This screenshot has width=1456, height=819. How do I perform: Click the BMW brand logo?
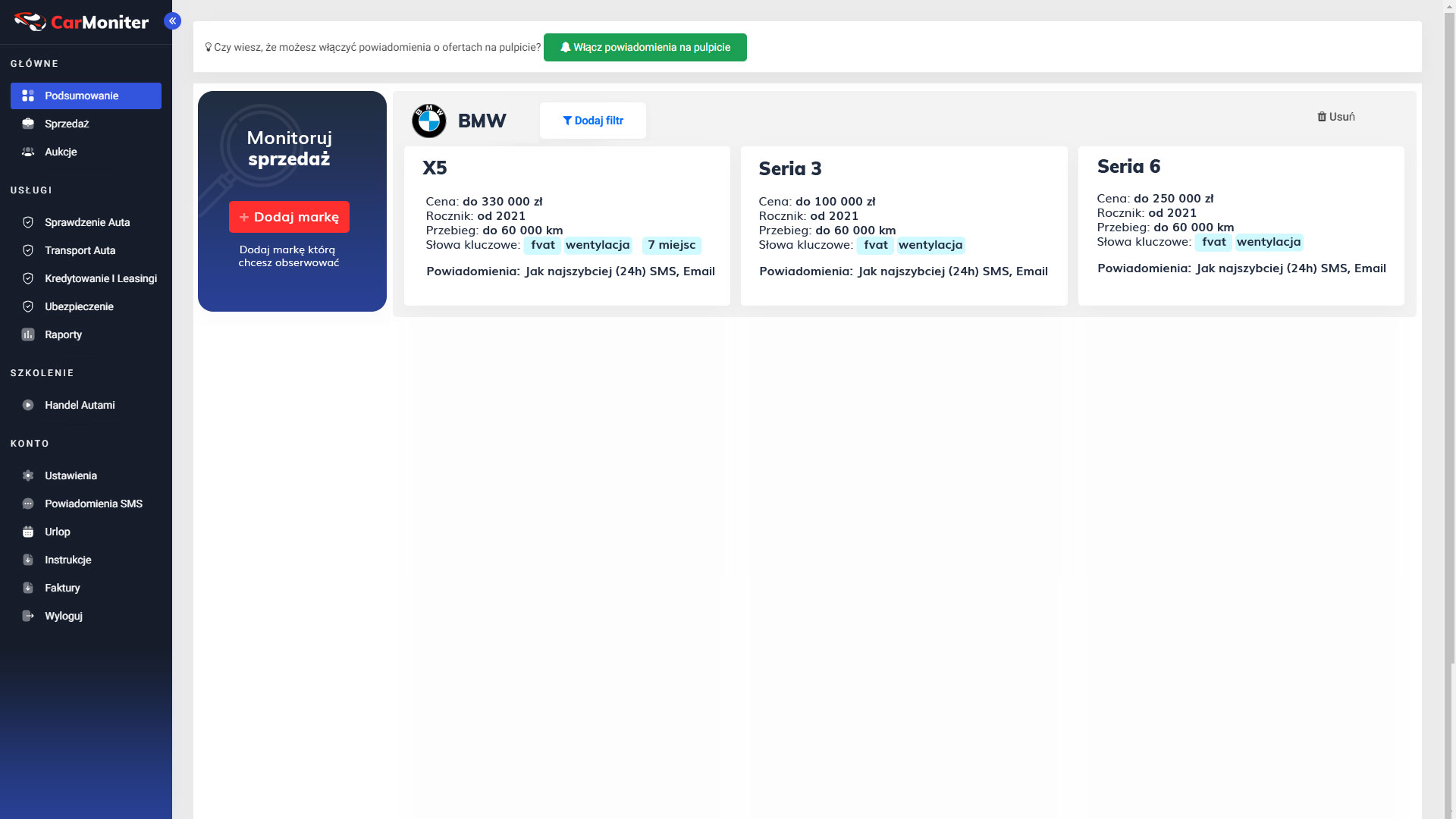tap(429, 121)
